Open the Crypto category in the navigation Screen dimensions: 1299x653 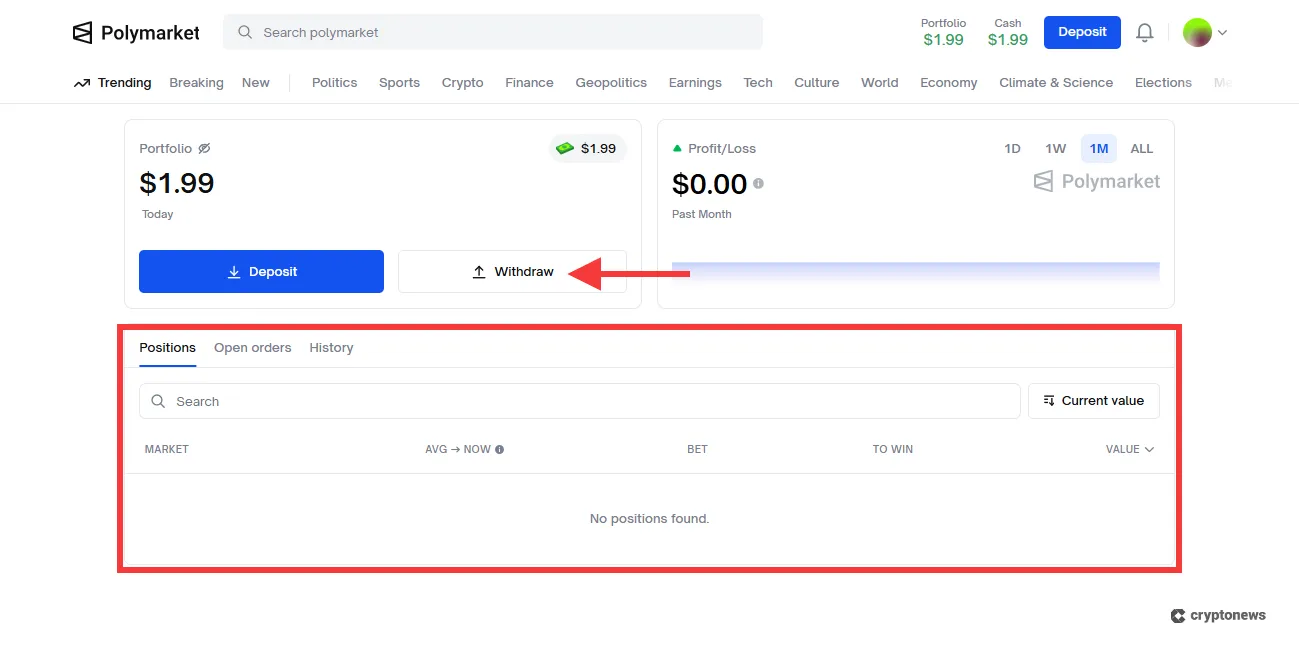(462, 83)
